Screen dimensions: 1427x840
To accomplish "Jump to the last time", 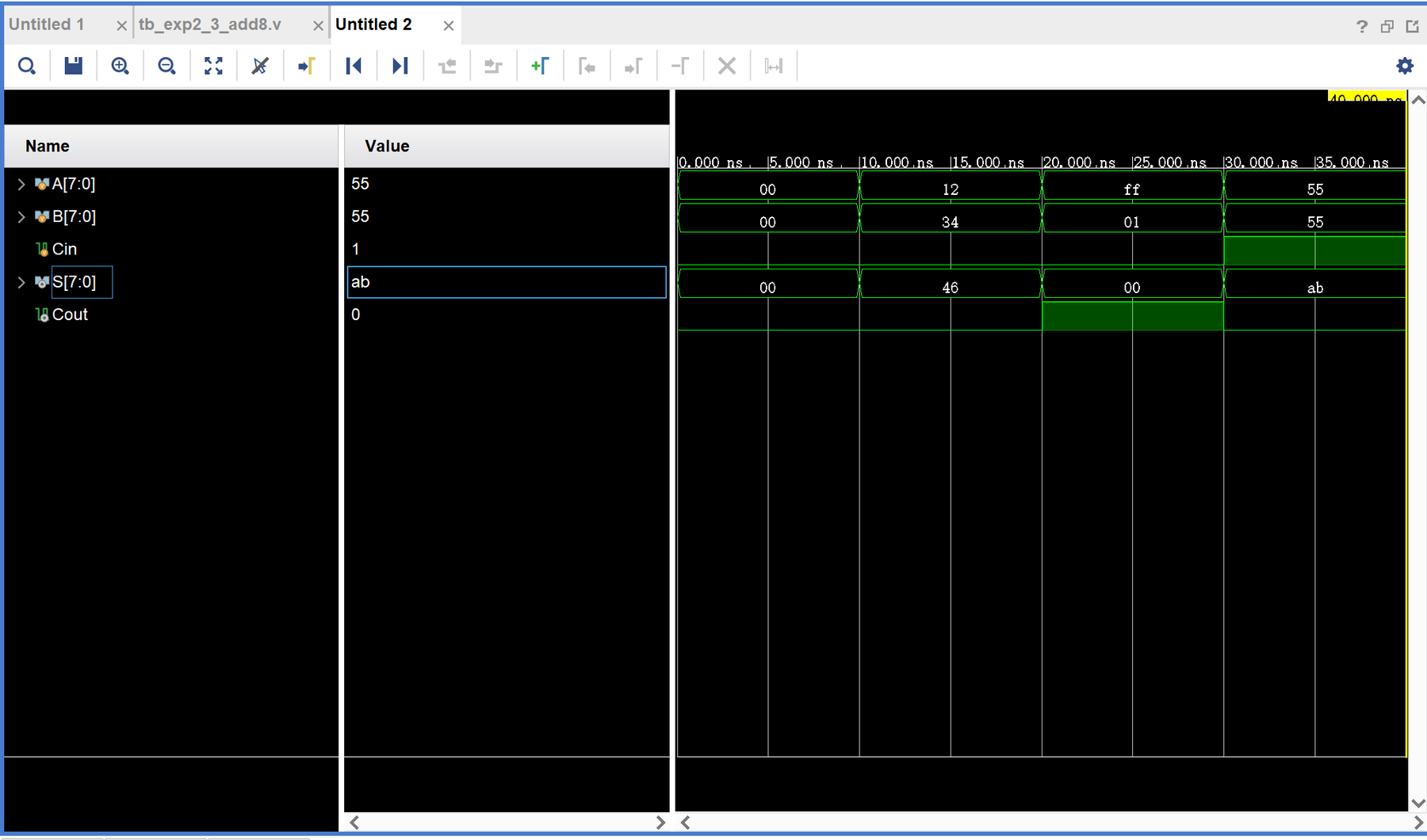I will click(x=400, y=66).
